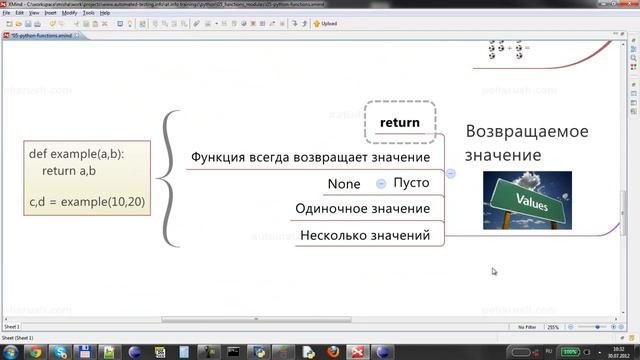Select the Одиночное значение topic
Viewport: 640px width, 360px height.
tap(362, 209)
